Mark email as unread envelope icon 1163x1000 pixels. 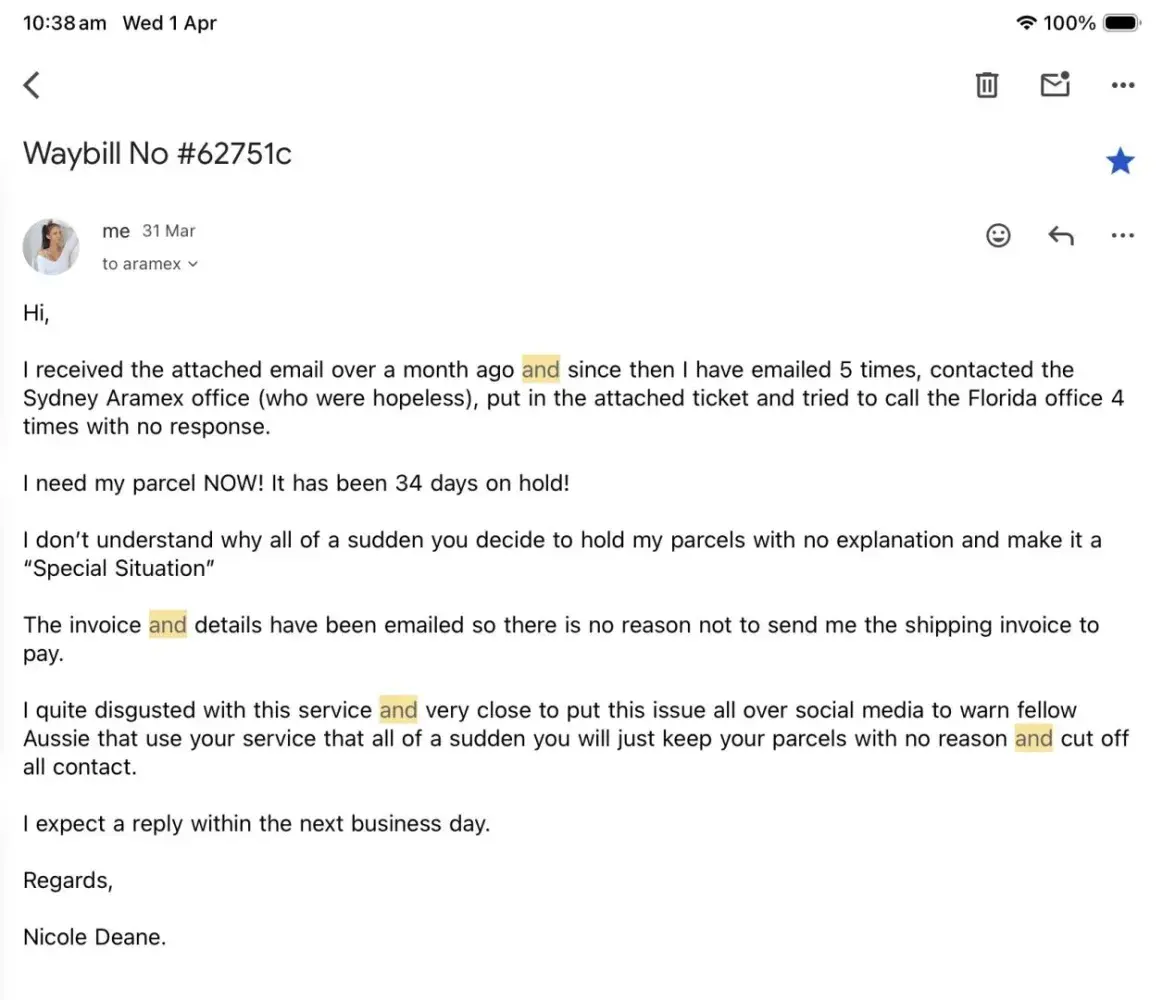[1055, 85]
